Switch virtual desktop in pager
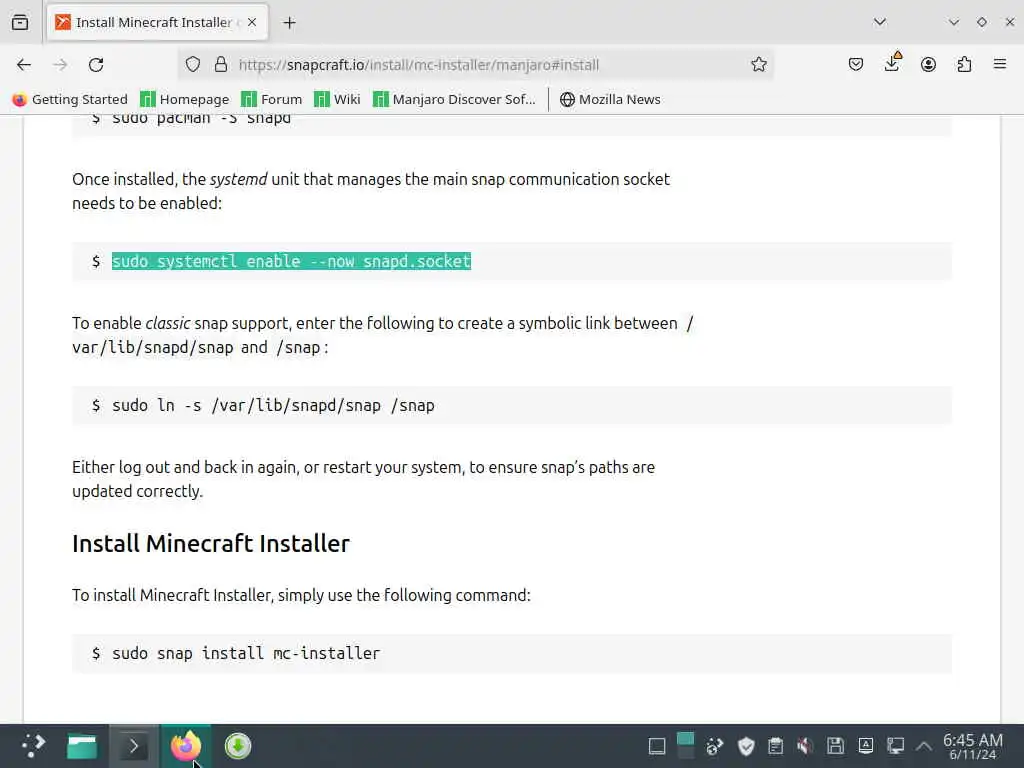The width and height of the screenshot is (1024, 768). coord(686,746)
